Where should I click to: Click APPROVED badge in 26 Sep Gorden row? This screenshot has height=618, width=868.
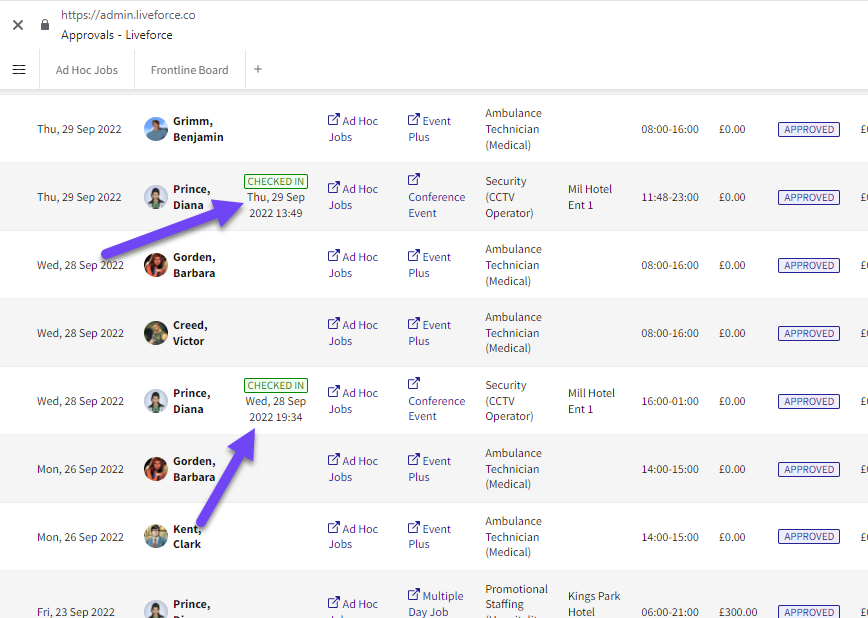(x=809, y=470)
